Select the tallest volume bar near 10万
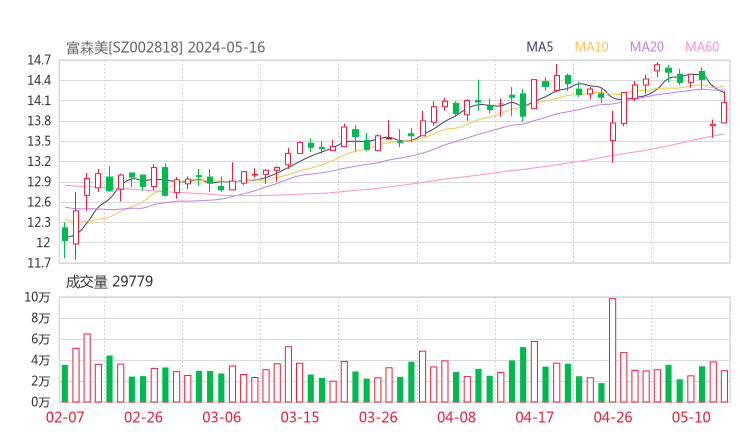The image size is (740, 440). click(x=613, y=350)
